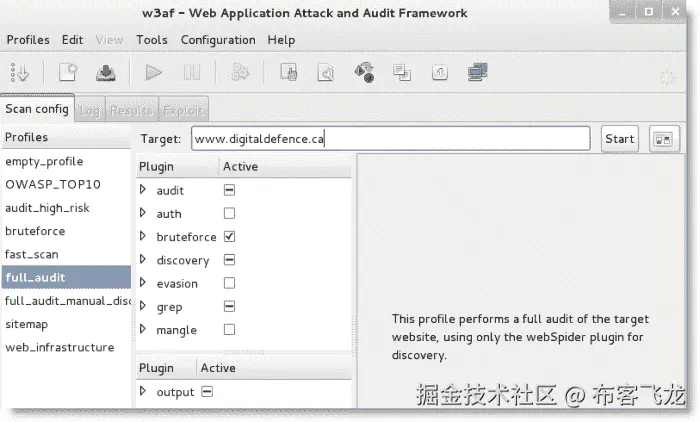Viewport: 700px width, 422px height.
Task: Click the Start button next to Target
Action: 620,139
